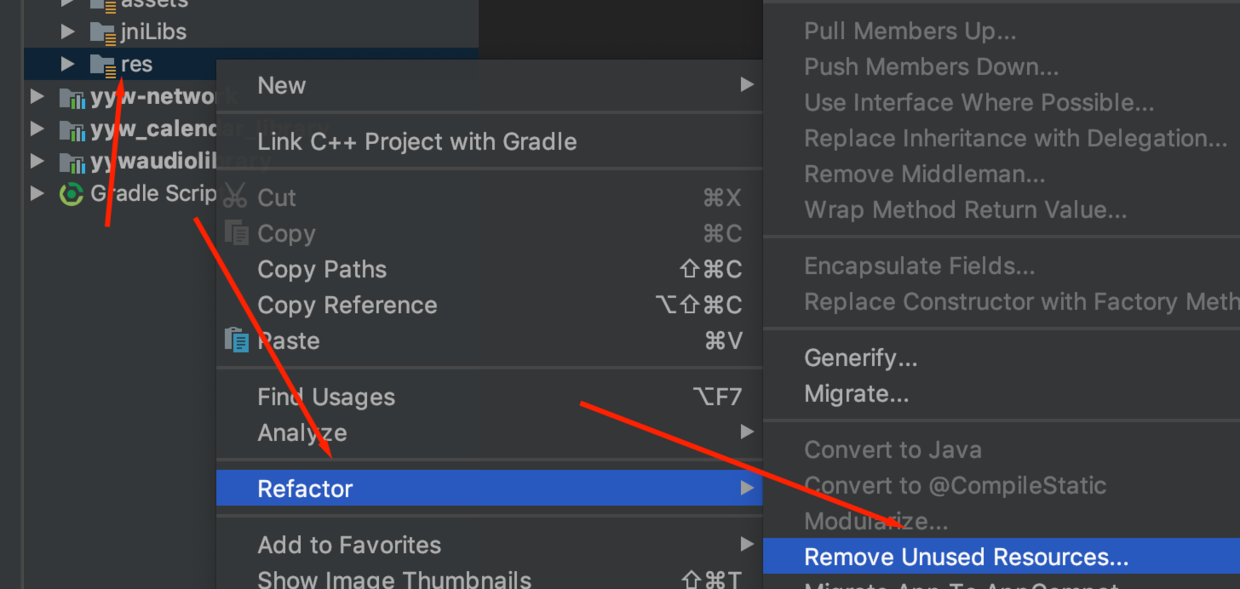Click the Gradle Scripts icon

point(71,194)
